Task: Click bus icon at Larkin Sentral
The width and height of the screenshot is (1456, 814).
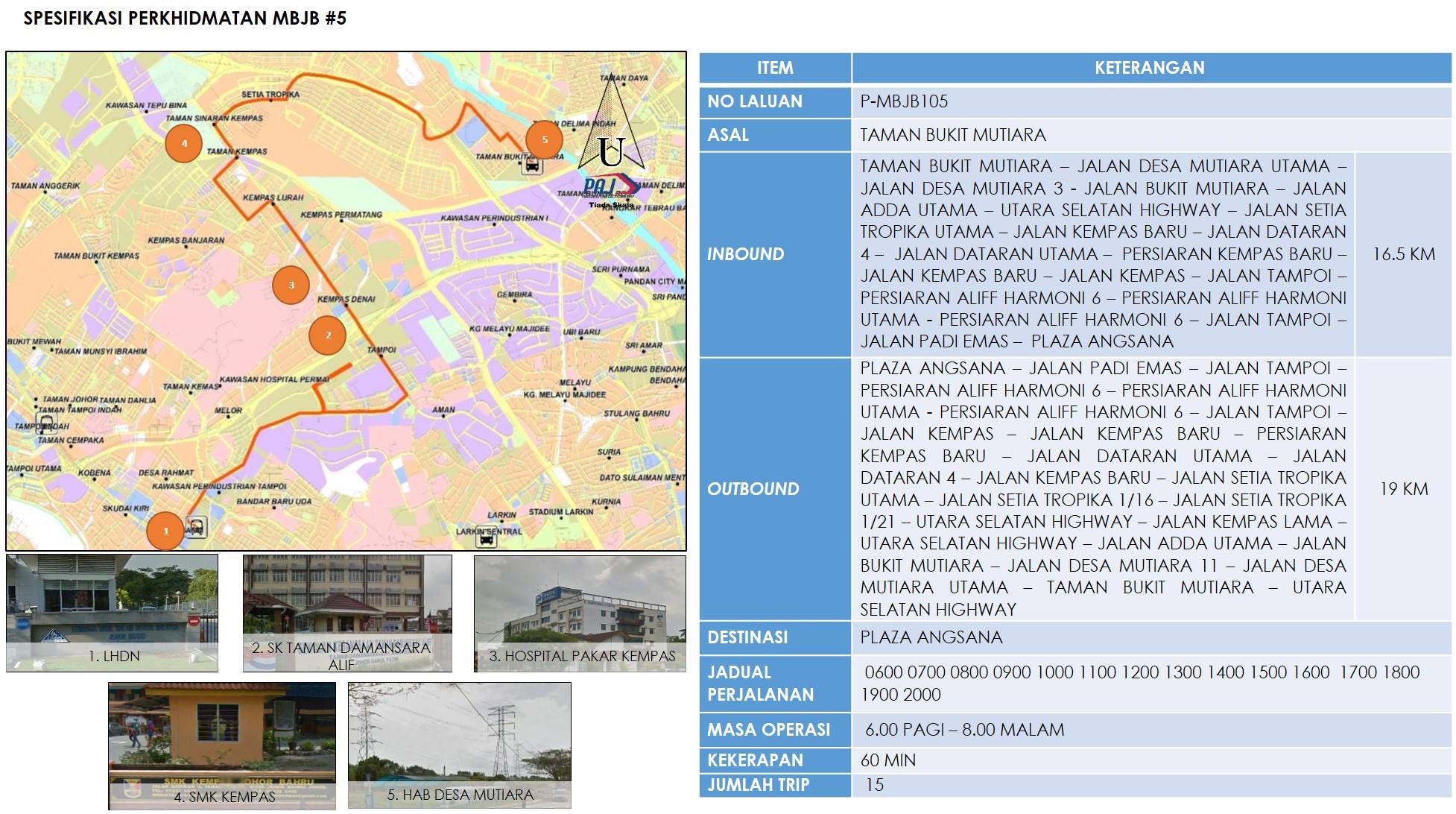Action: 486,538
